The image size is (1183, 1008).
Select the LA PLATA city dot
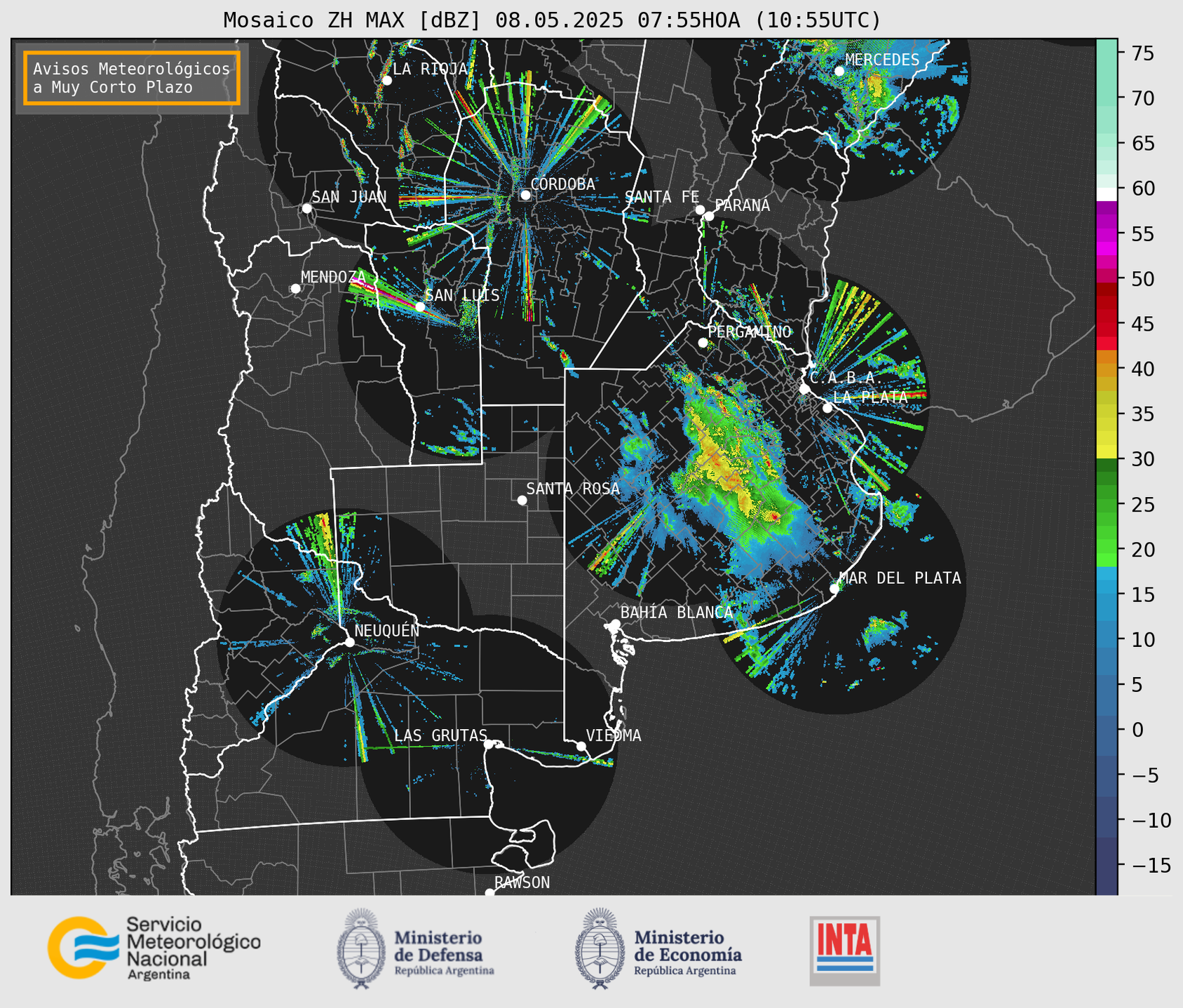(x=827, y=408)
